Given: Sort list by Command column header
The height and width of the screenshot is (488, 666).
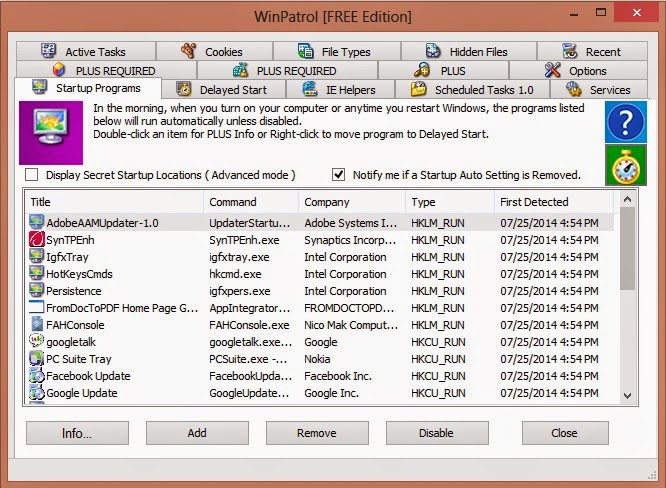Looking at the screenshot, I should click(x=251, y=202).
